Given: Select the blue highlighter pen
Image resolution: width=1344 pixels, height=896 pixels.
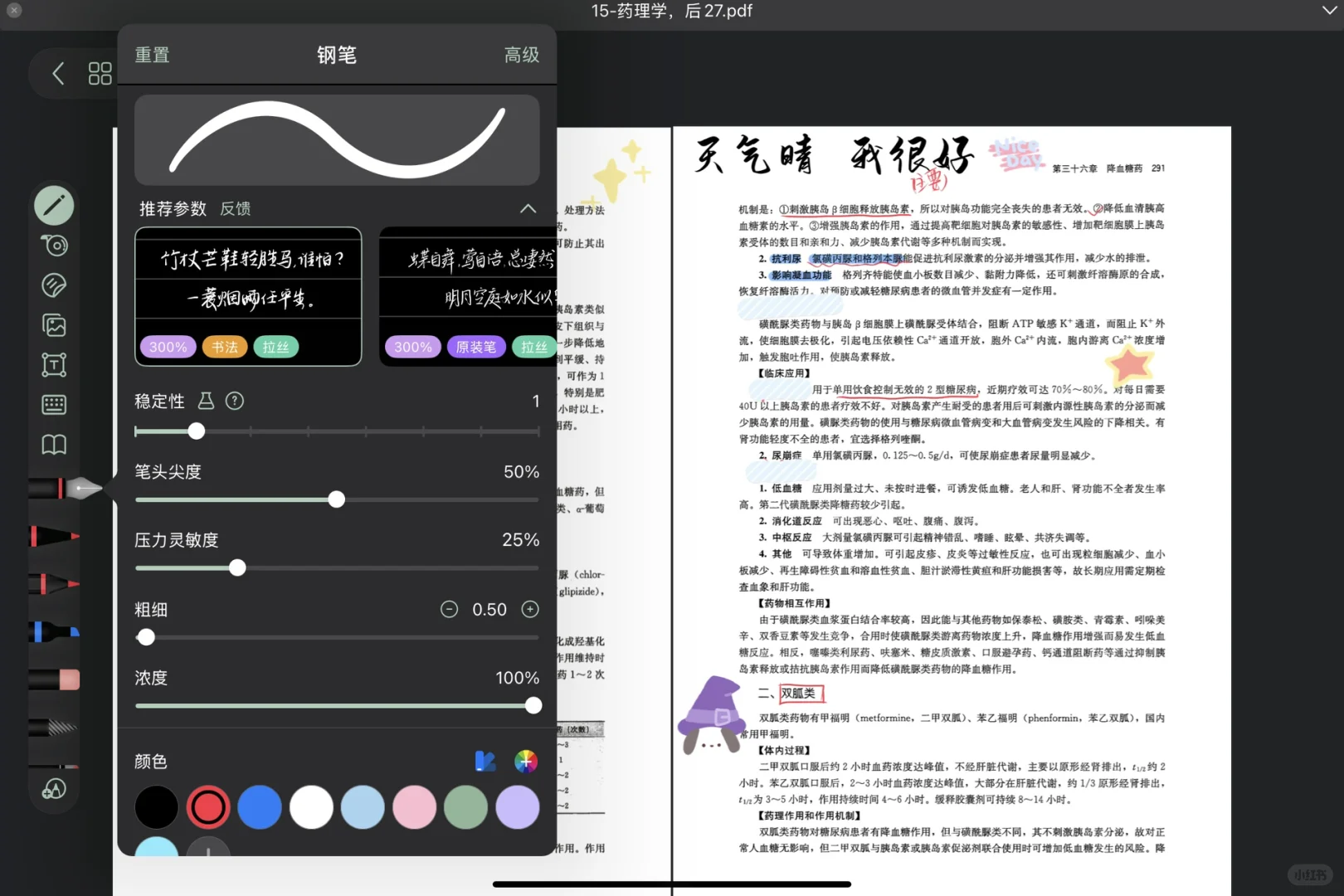Looking at the screenshot, I should pos(54,632).
